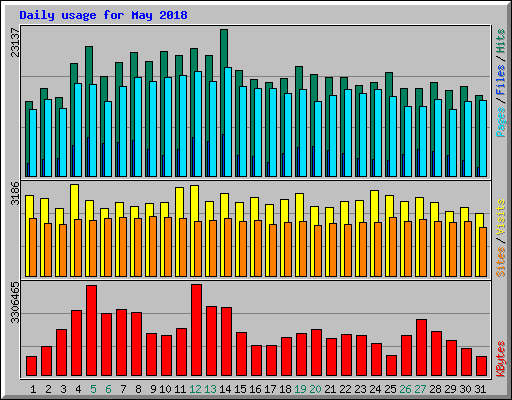
Task: Select day label 21 on the axis
Action: click(x=330, y=389)
